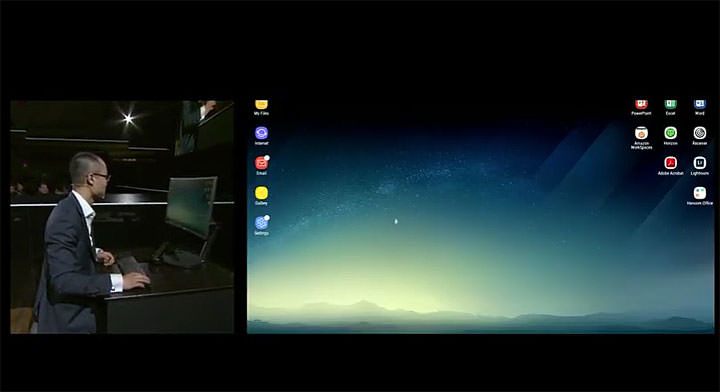The width and height of the screenshot is (720, 392).
Task: Open the Settings desktop icon
Action: 261,223
